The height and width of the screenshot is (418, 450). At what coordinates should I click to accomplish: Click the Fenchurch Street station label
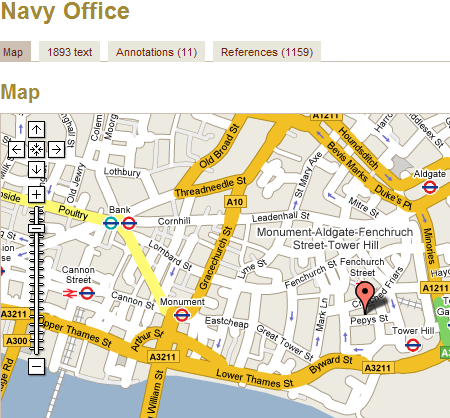(362, 267)
